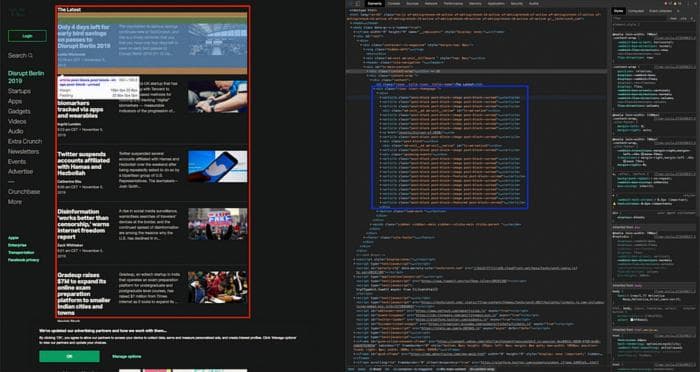Open the Disinformation works better than censorship headline
700x372 pixels.
point(83,224)
